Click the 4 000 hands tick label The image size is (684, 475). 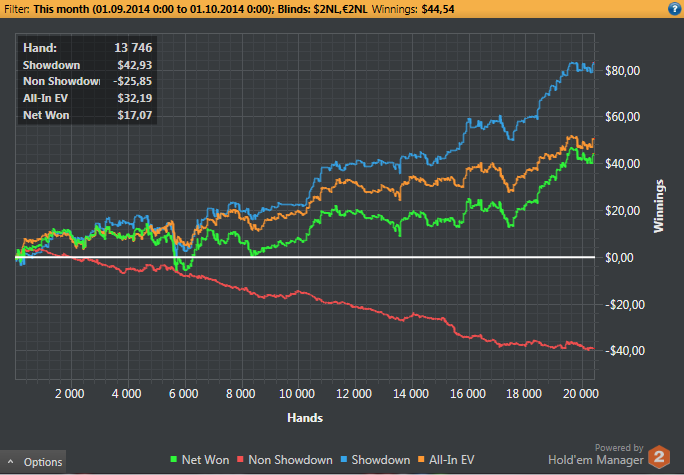[127, 394]
